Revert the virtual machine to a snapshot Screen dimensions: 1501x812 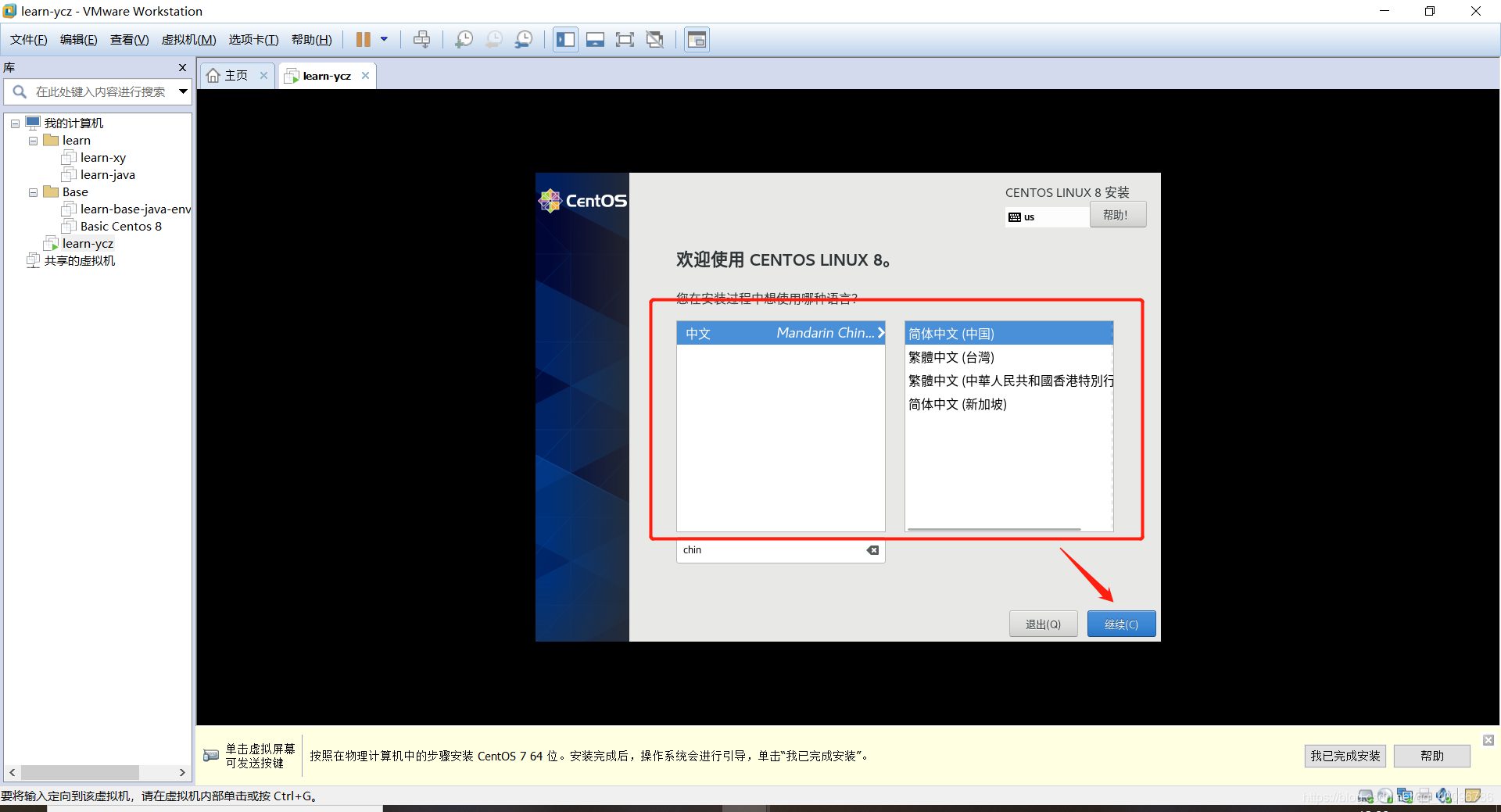click(494, 39)
